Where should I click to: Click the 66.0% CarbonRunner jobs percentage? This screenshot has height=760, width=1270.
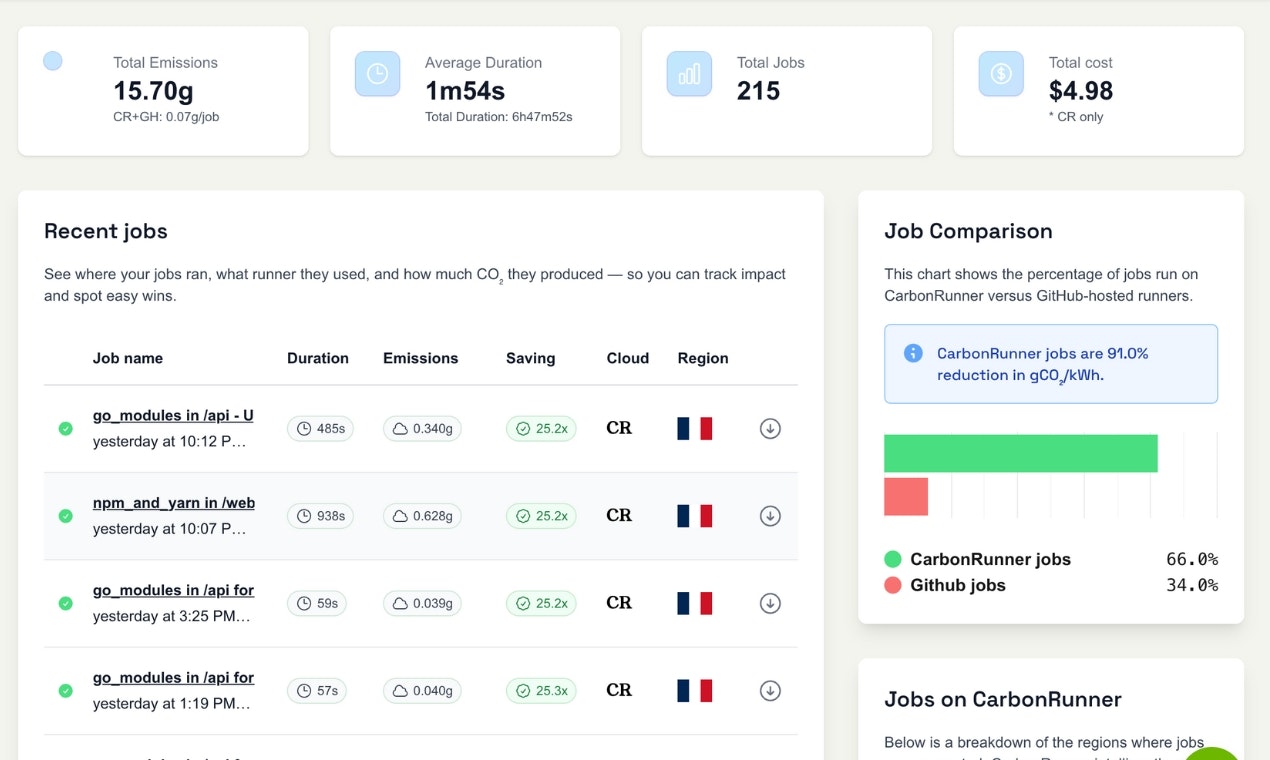[1192, 559]
